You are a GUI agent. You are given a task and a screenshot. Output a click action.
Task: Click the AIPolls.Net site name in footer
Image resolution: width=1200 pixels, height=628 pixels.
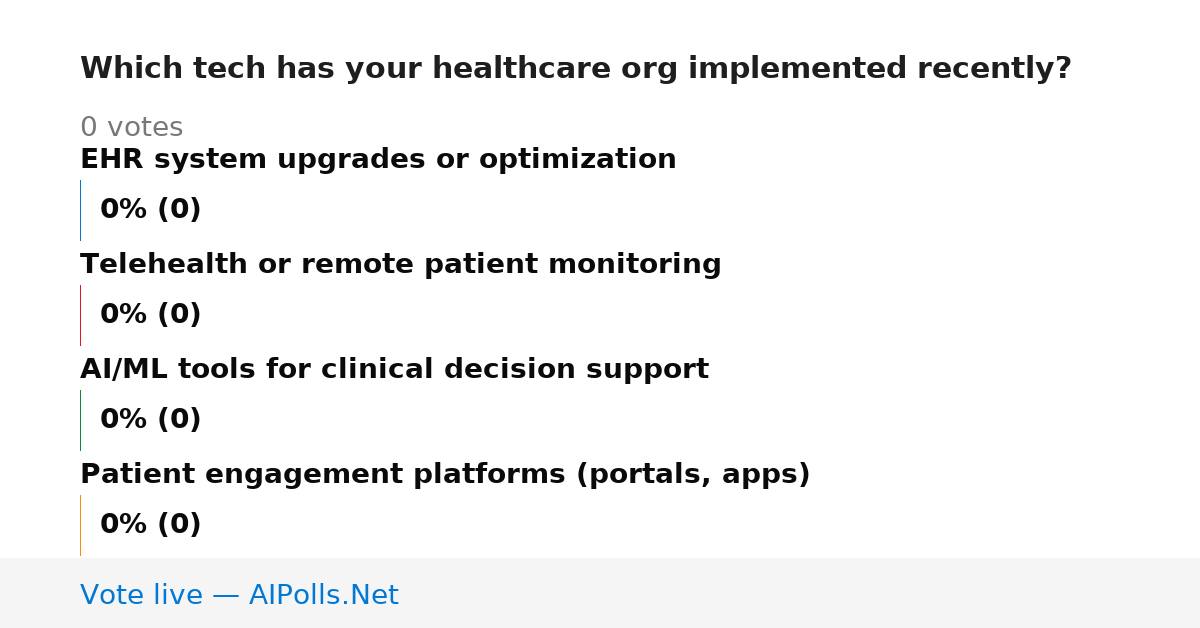coord(323,595)
